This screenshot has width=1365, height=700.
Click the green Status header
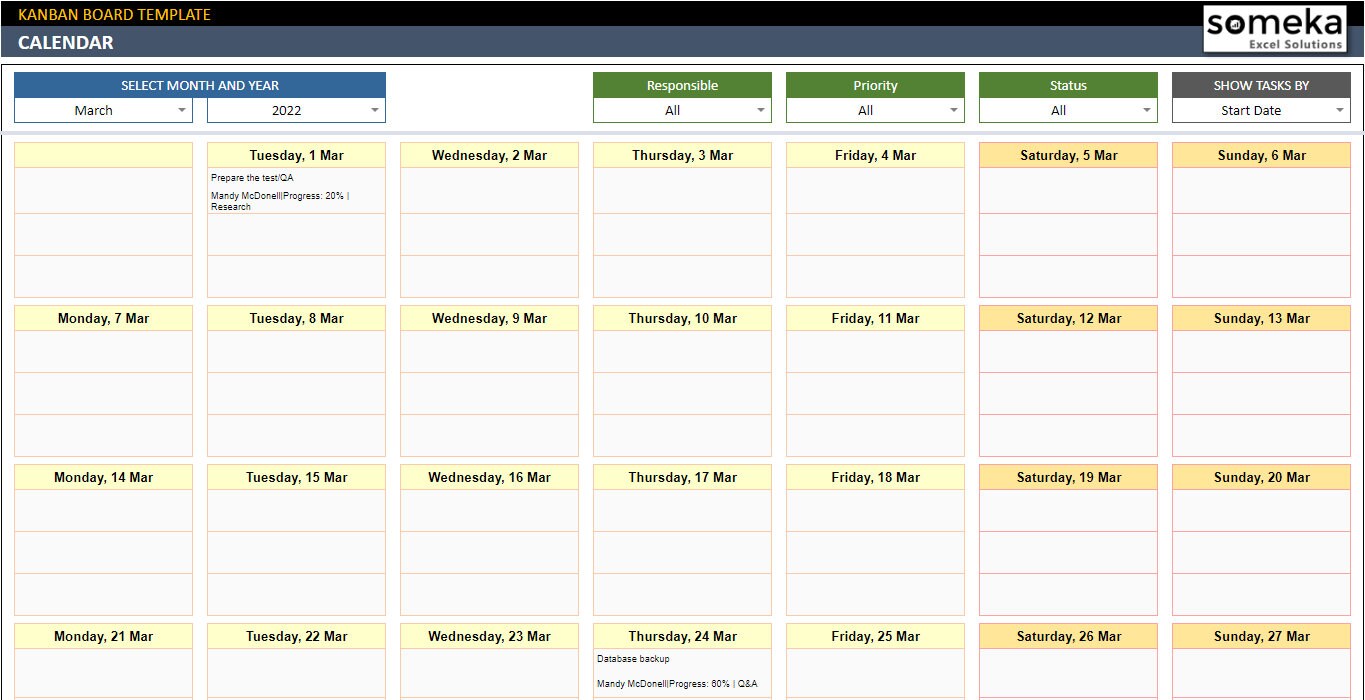point(1067,85)
